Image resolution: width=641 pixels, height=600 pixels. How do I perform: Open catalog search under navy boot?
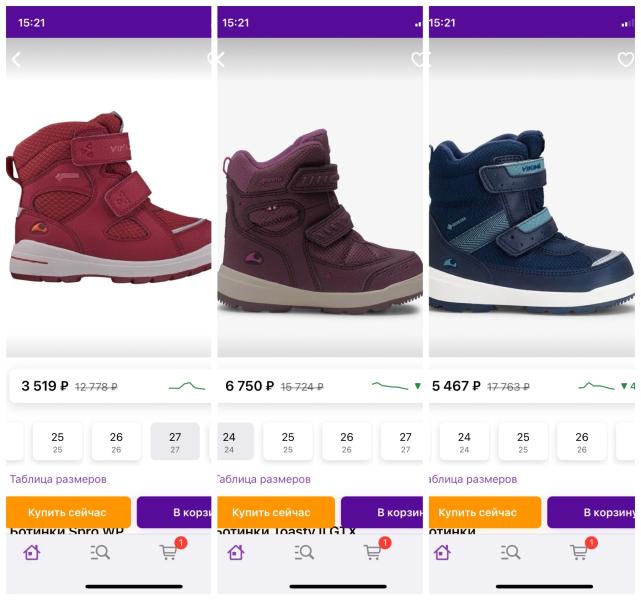pyautogui.click(x=511, y=553)
